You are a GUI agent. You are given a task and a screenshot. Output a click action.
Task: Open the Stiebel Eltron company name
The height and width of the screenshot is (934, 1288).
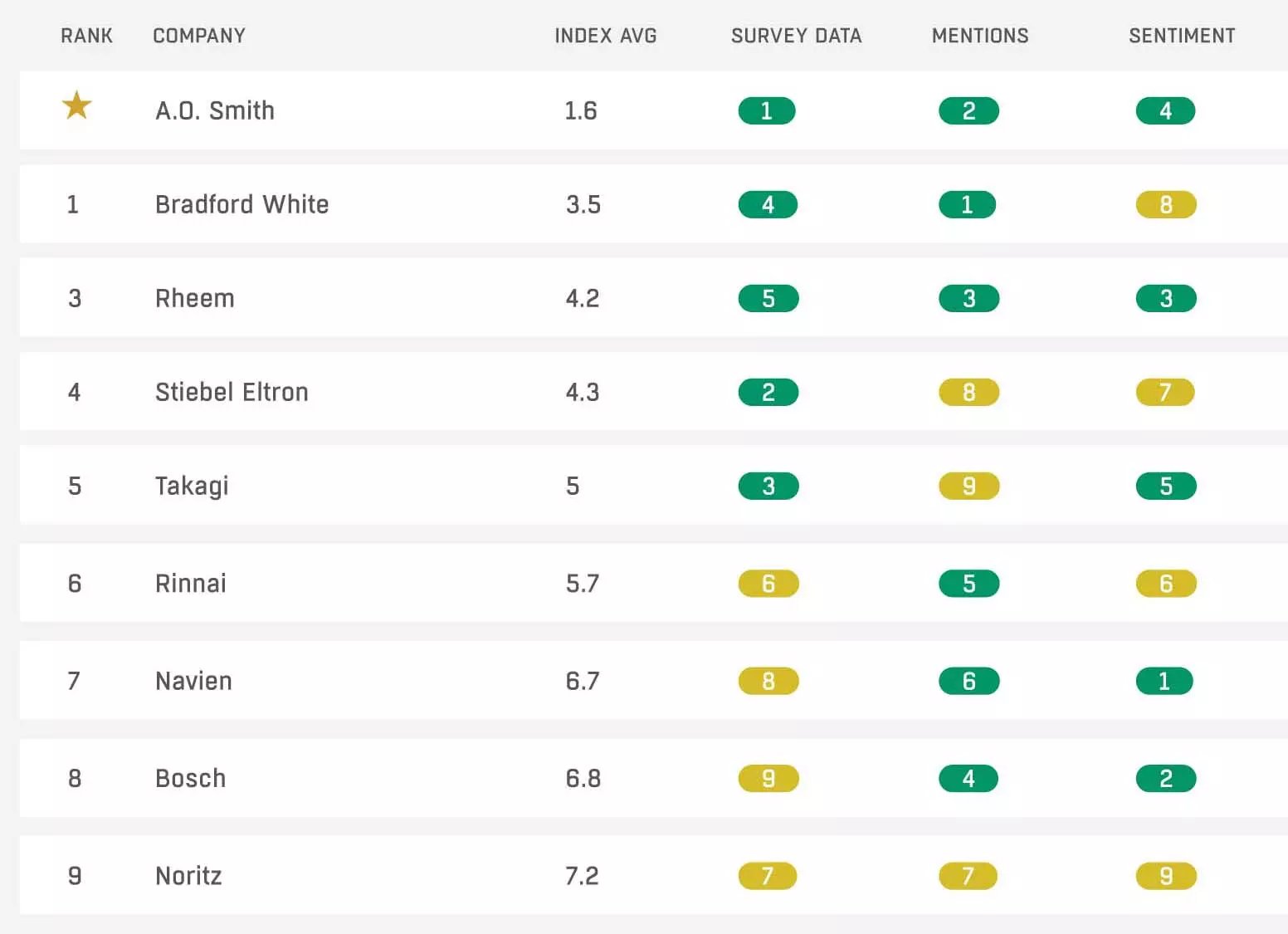(232, 392)
